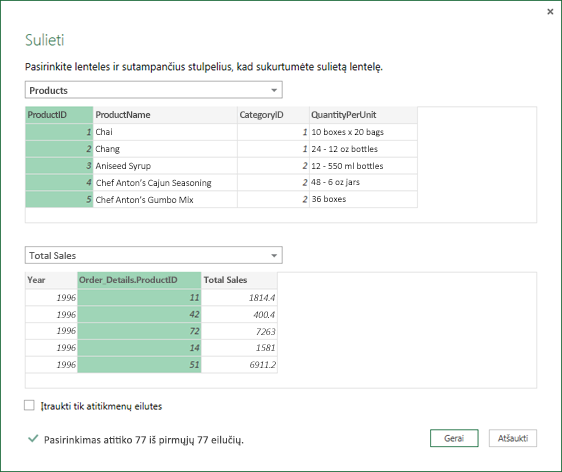
Task: Click the Chef Anton's Gumbo Mix cell
Action: pos(165,200)
